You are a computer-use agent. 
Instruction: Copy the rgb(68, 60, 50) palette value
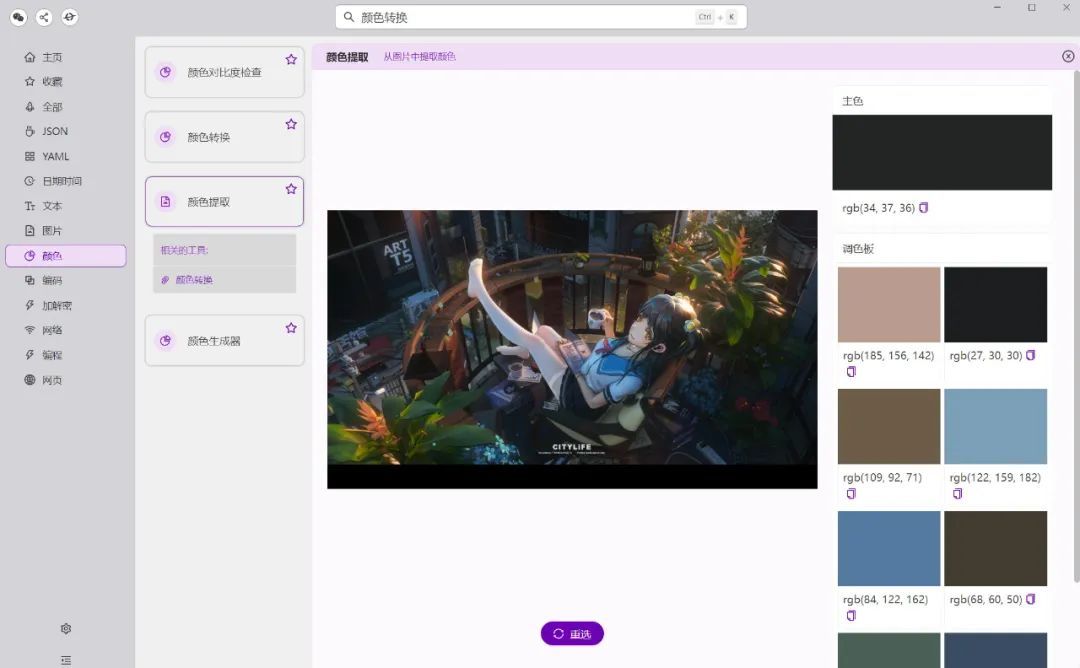[1031, 599]
